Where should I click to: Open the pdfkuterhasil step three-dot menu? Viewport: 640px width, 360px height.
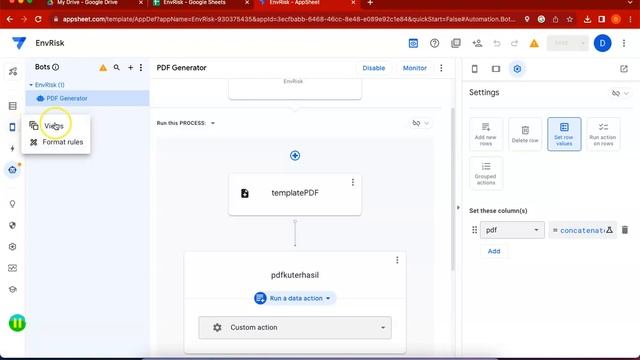(x=397, y=260)
